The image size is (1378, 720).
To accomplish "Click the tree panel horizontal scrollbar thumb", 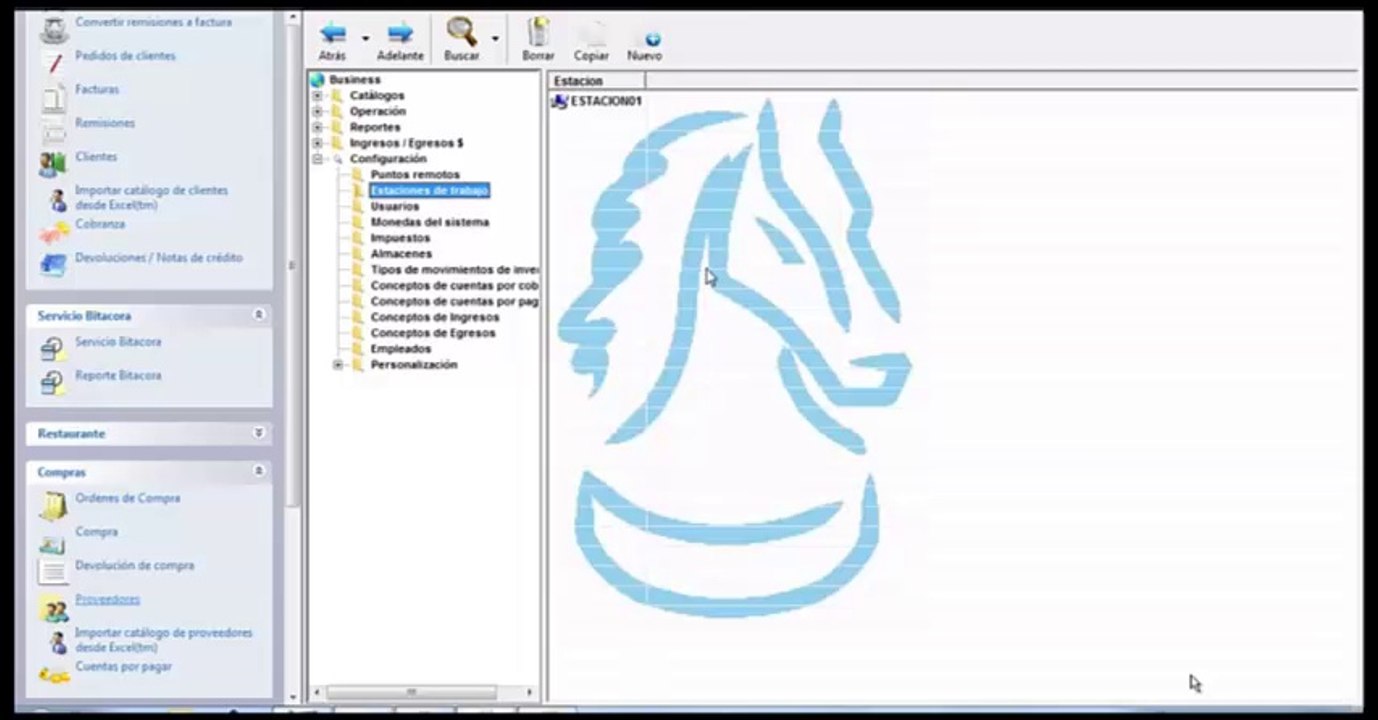I will click(411, 692).
